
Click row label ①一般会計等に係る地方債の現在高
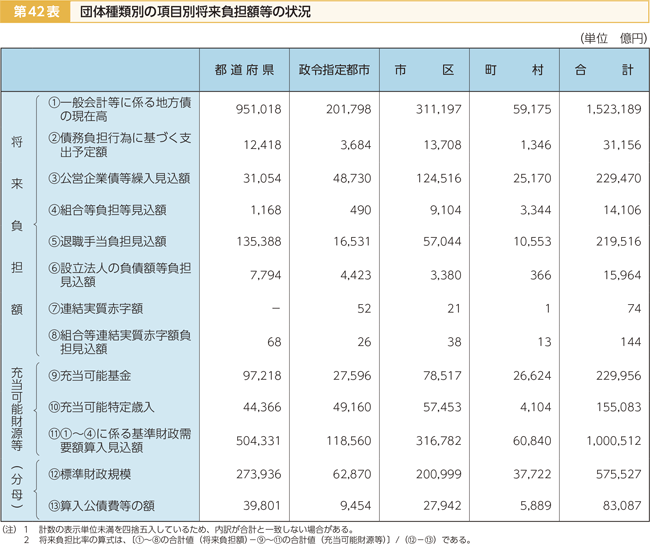point(120,109)
